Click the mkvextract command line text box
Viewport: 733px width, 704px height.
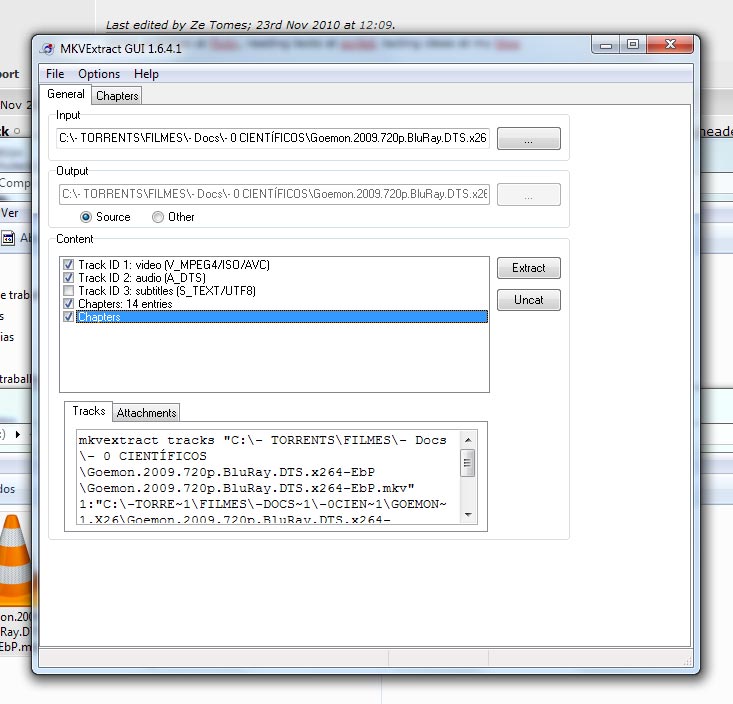(268, 477)
